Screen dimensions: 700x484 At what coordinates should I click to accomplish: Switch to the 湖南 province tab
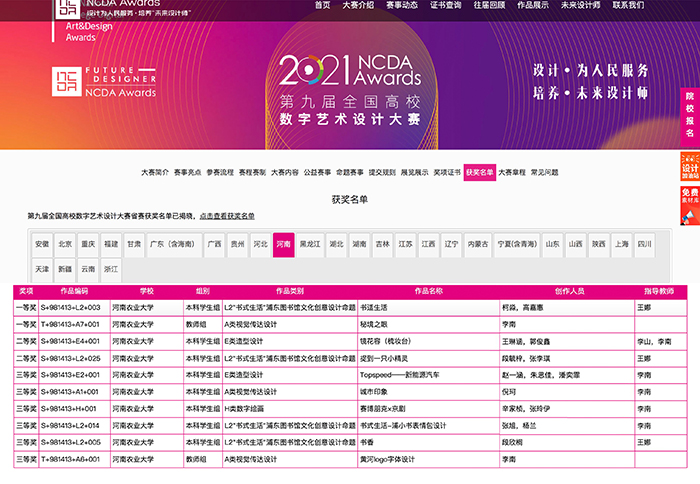click(360, 244)
